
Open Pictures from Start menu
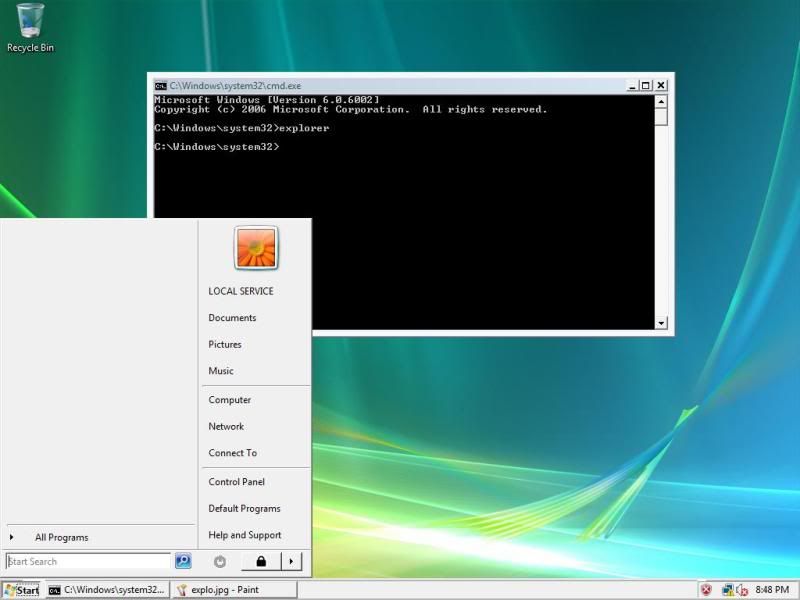point(224,344)
